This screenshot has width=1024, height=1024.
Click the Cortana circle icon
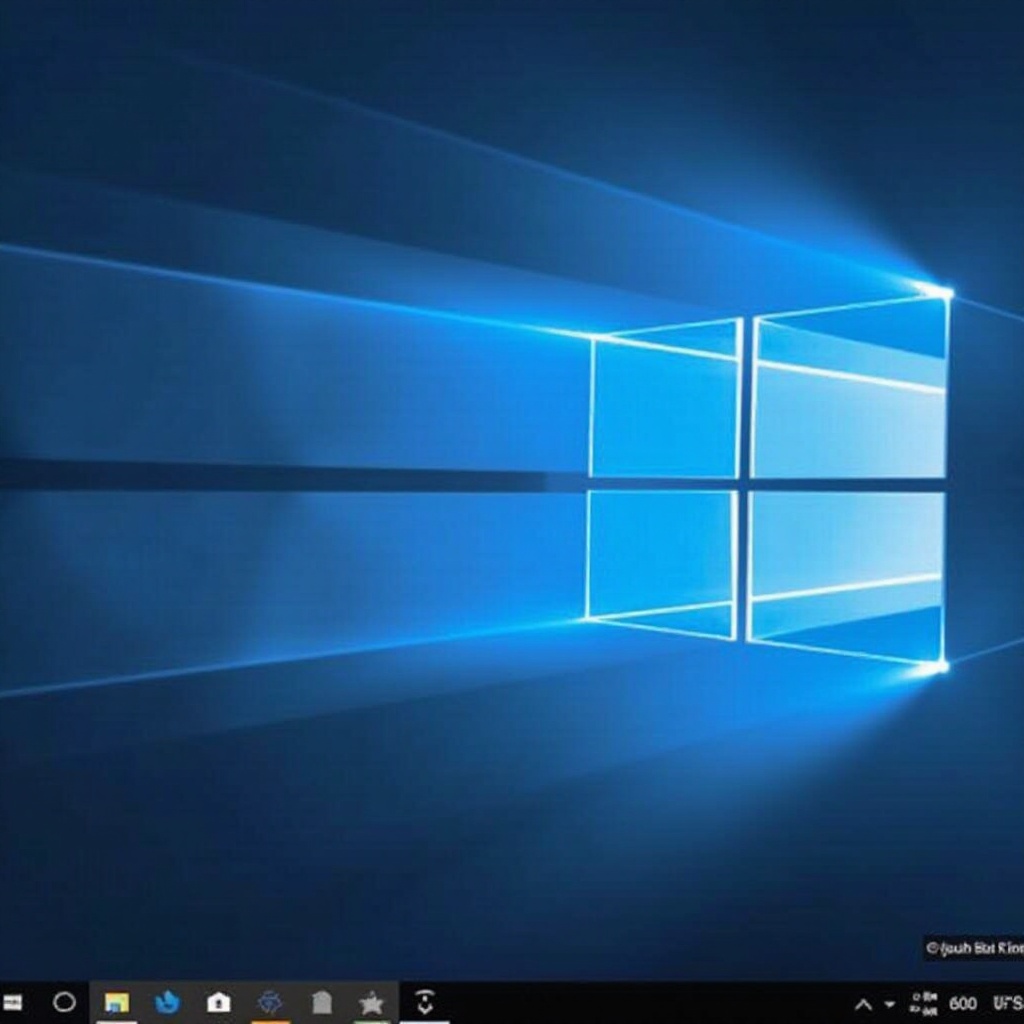[64, 1002]
